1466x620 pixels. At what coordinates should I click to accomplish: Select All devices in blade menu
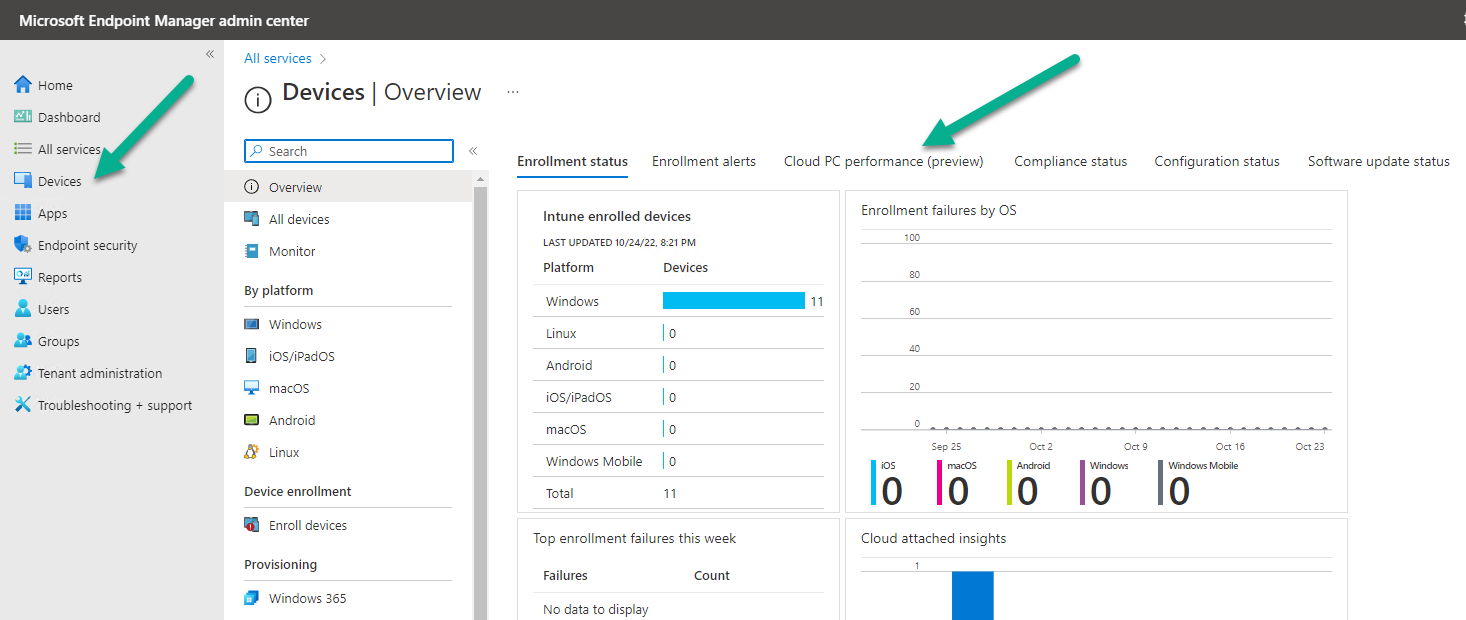[299, 219]
